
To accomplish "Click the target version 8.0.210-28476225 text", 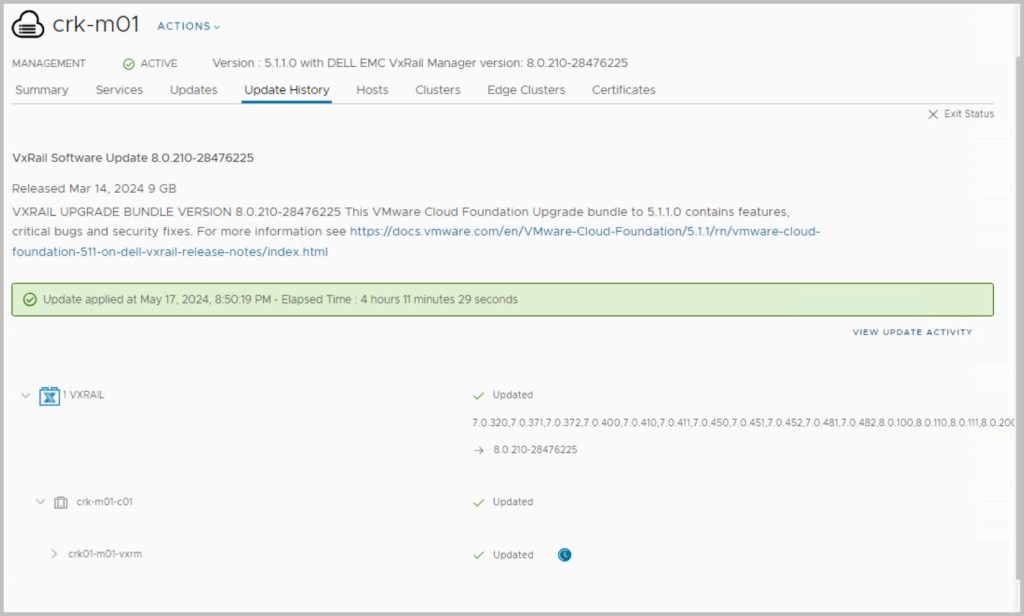I will click(535, 449).
